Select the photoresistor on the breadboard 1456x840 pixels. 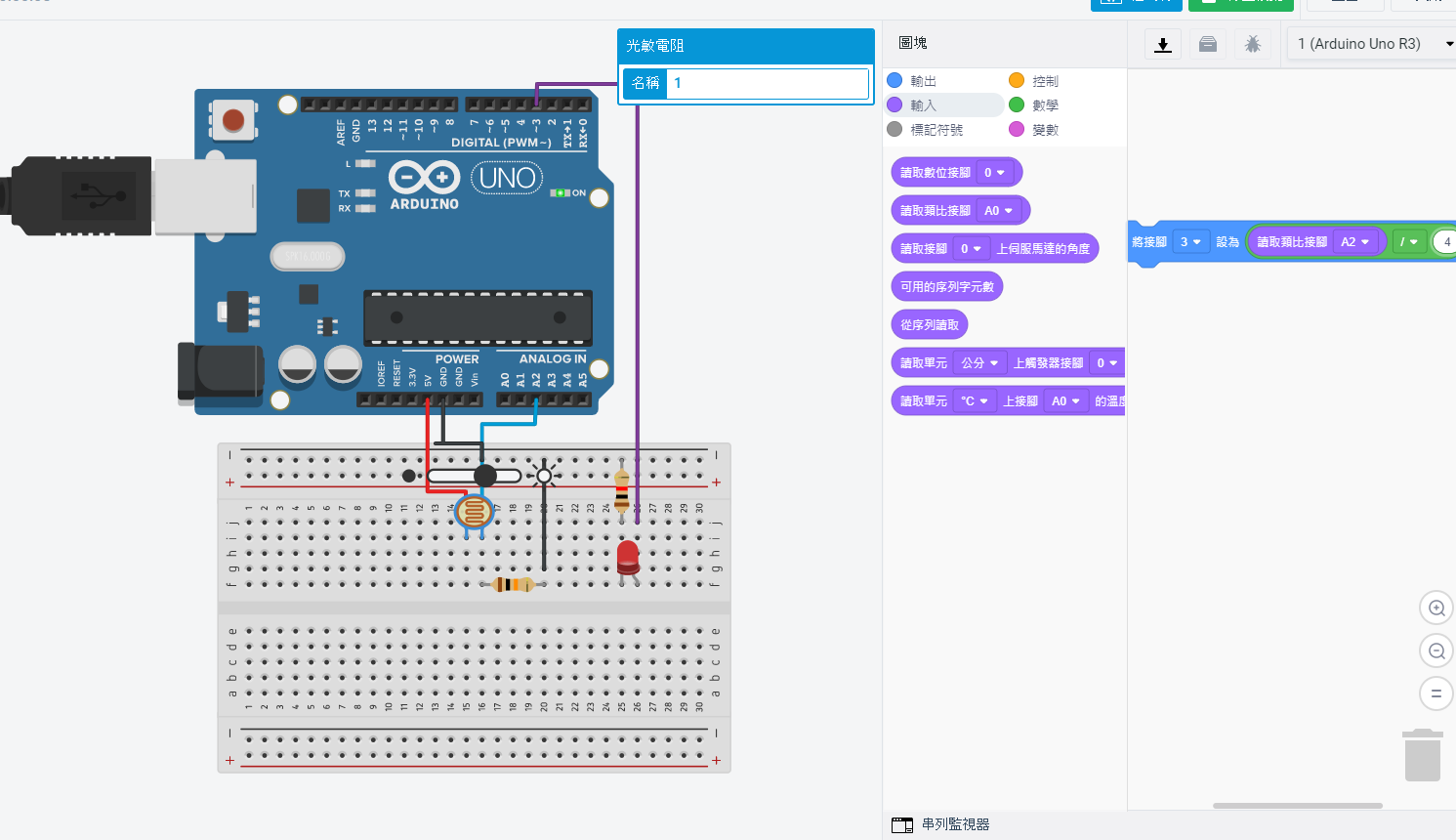point(475,512)
